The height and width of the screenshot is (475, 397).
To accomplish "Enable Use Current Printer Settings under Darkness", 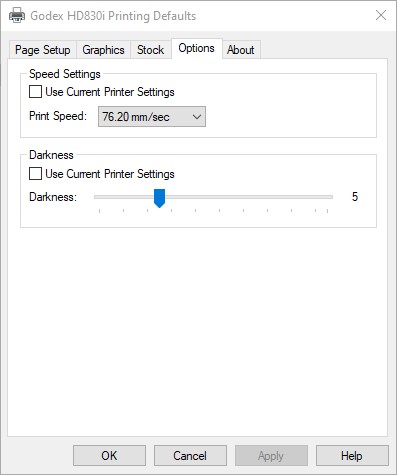I will [x=35, y=174].
